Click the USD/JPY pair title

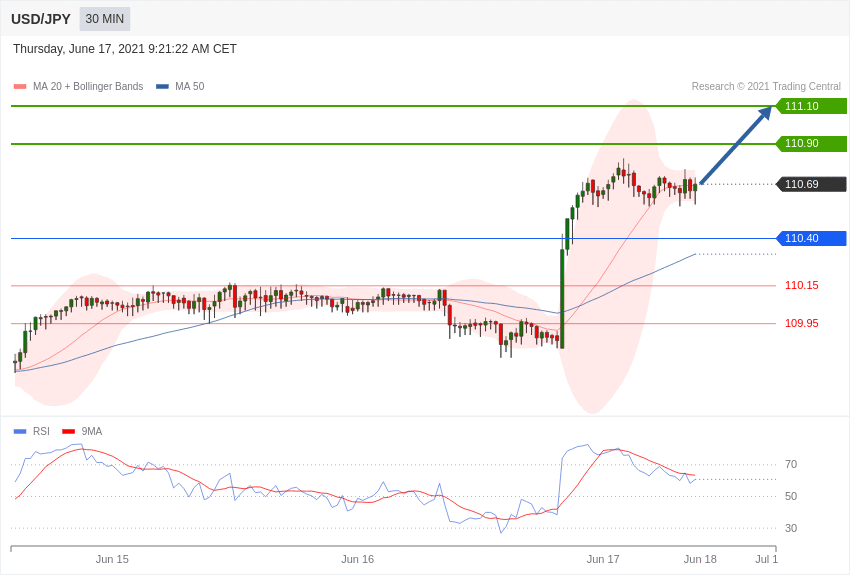(41, 19)
